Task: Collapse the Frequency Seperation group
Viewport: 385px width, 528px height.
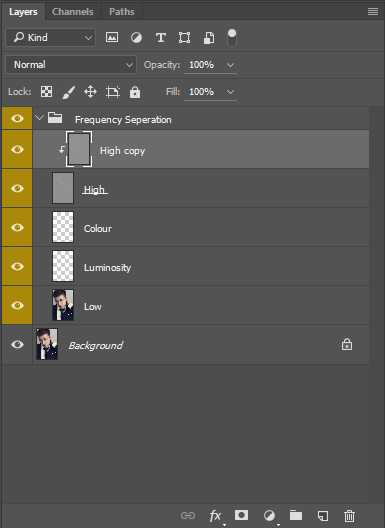Action: 39,118
